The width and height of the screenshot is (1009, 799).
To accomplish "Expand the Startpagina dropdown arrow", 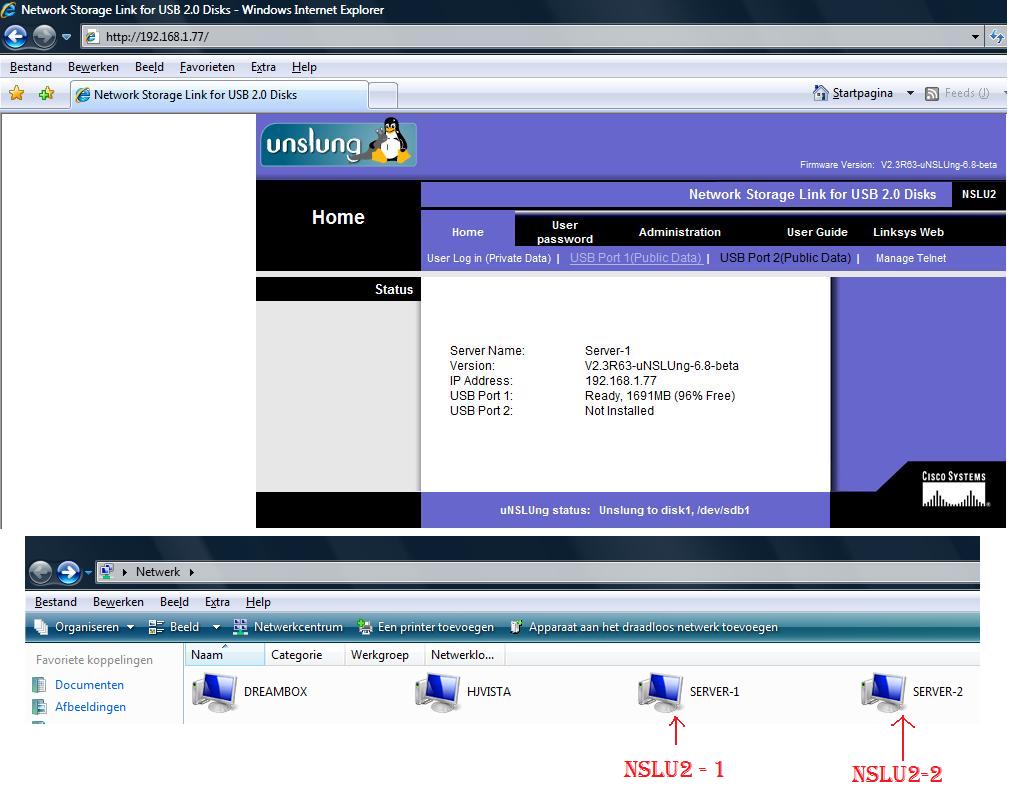I will coord(910,93).
